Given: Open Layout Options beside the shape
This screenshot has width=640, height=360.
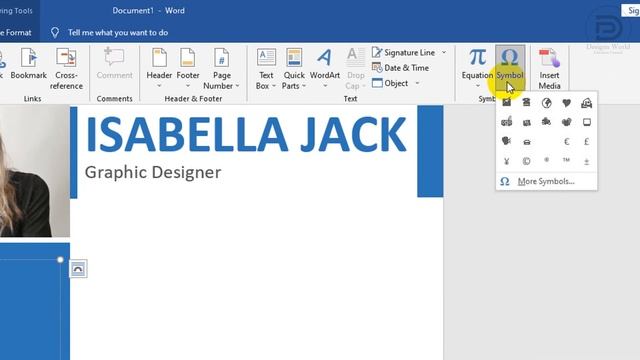Looking at the screenshot, I should (78, 269).
